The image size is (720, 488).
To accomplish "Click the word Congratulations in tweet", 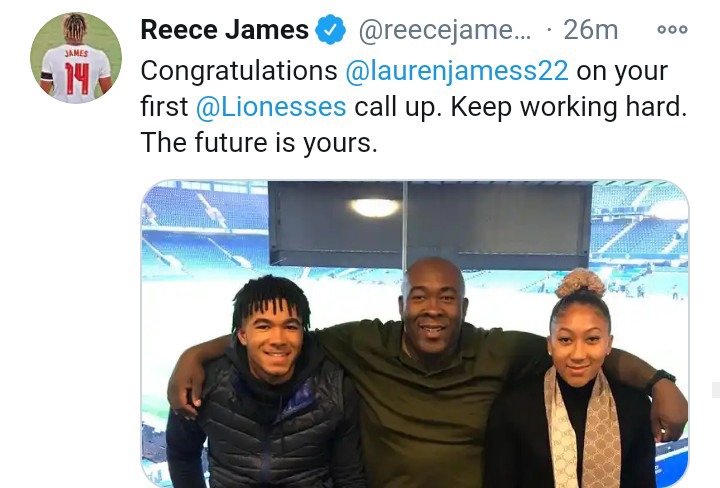I will pyautogui.click(x=239, y=71).
